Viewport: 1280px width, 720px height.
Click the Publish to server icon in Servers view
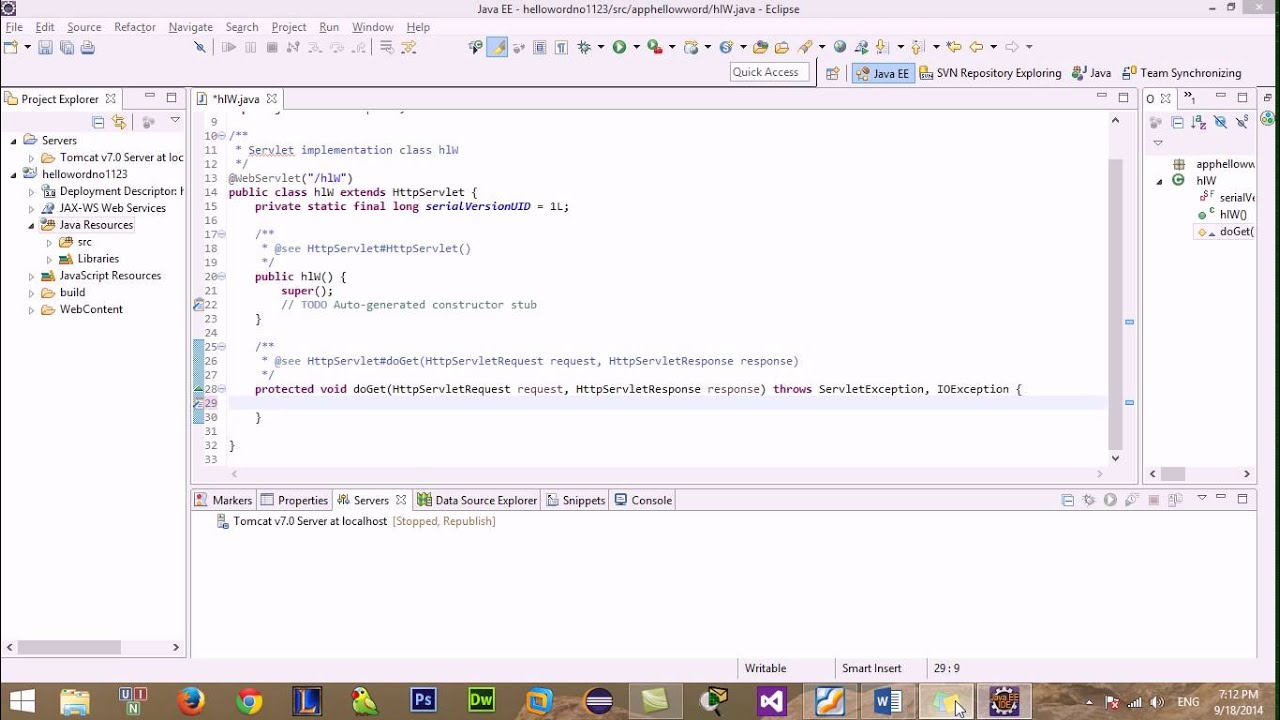1175,500
